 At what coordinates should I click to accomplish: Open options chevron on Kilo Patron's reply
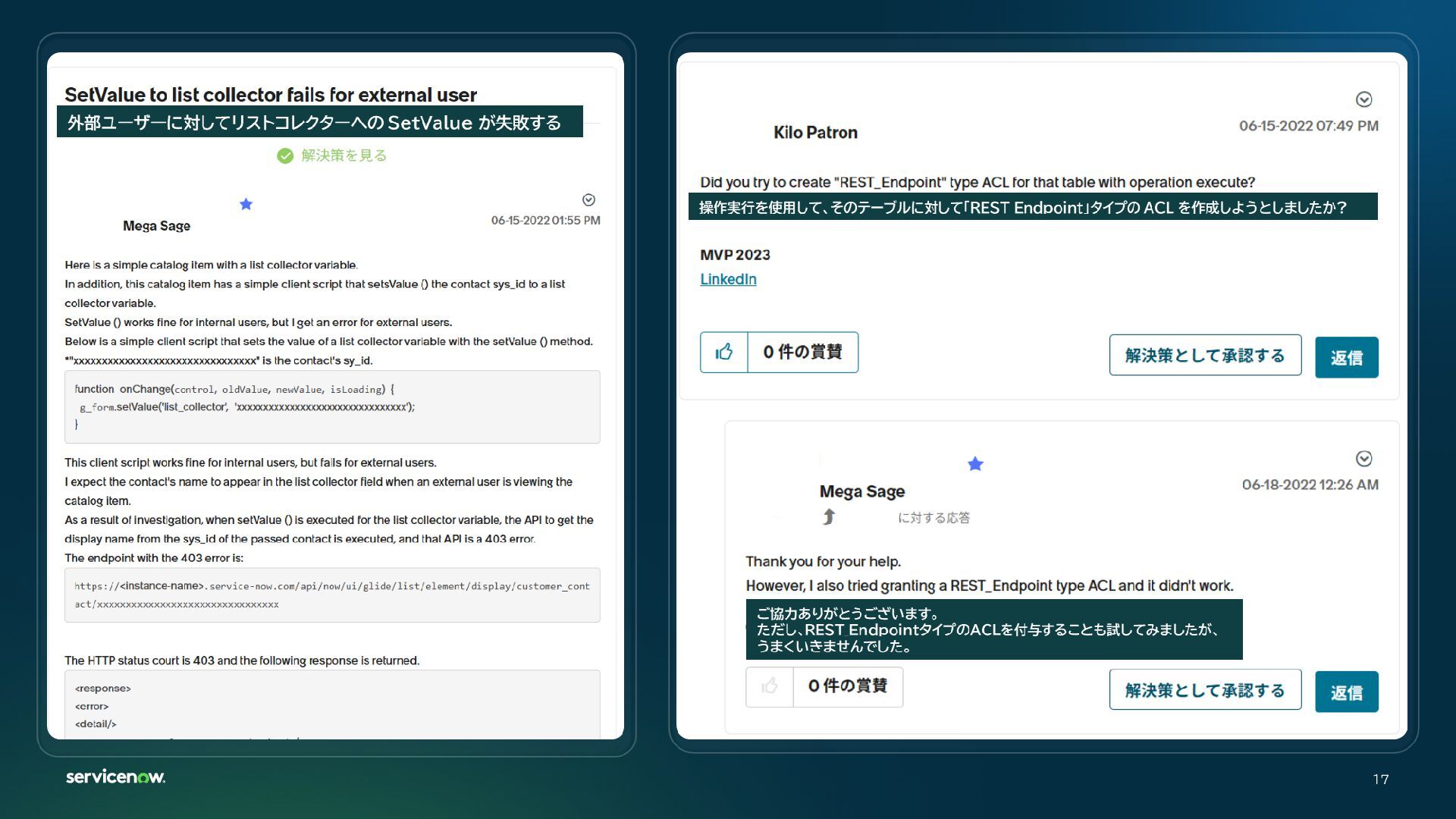click(1363, 100)
